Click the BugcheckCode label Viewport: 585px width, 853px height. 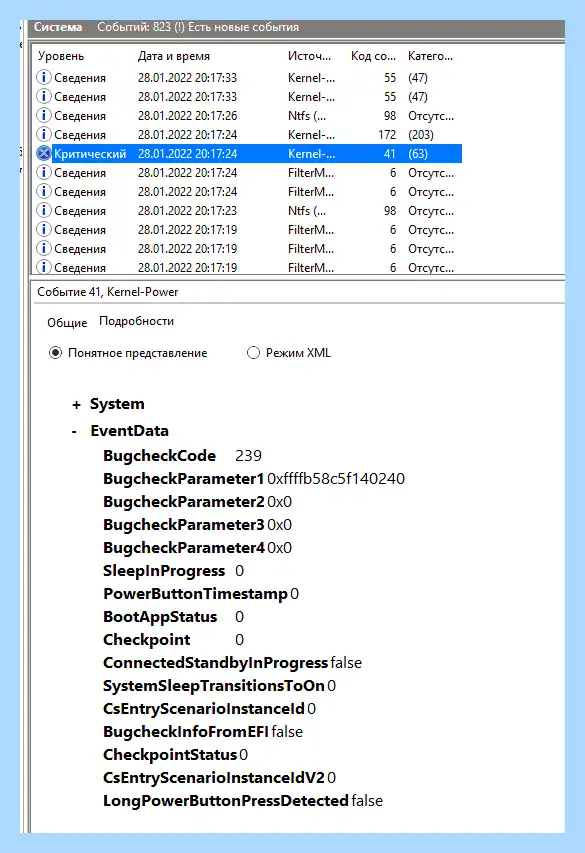159,456
